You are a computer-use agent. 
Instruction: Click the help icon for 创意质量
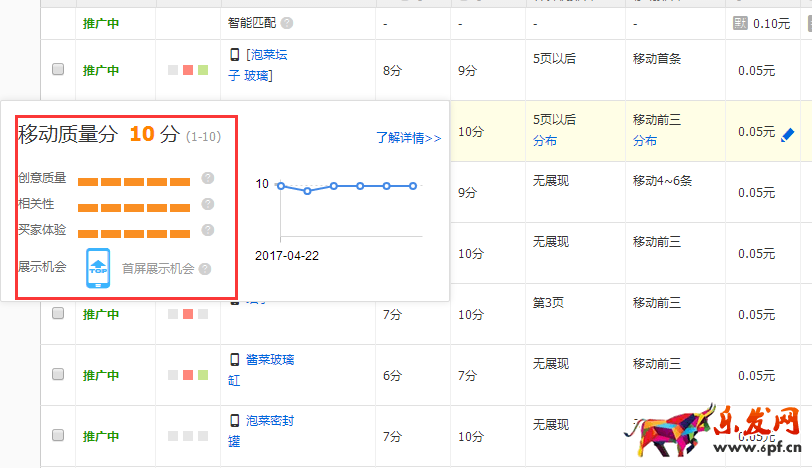pyautogui.click(x=208, y=179)
